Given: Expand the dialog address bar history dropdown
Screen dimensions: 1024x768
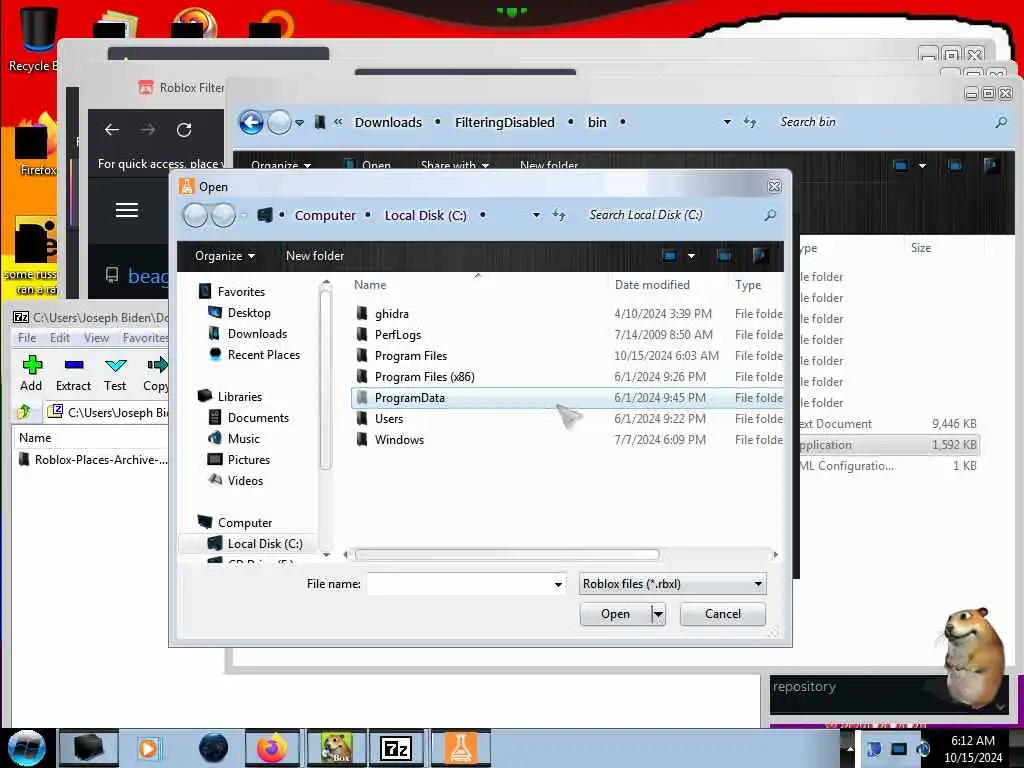Looking at the screenshot, I should point(536,215).
